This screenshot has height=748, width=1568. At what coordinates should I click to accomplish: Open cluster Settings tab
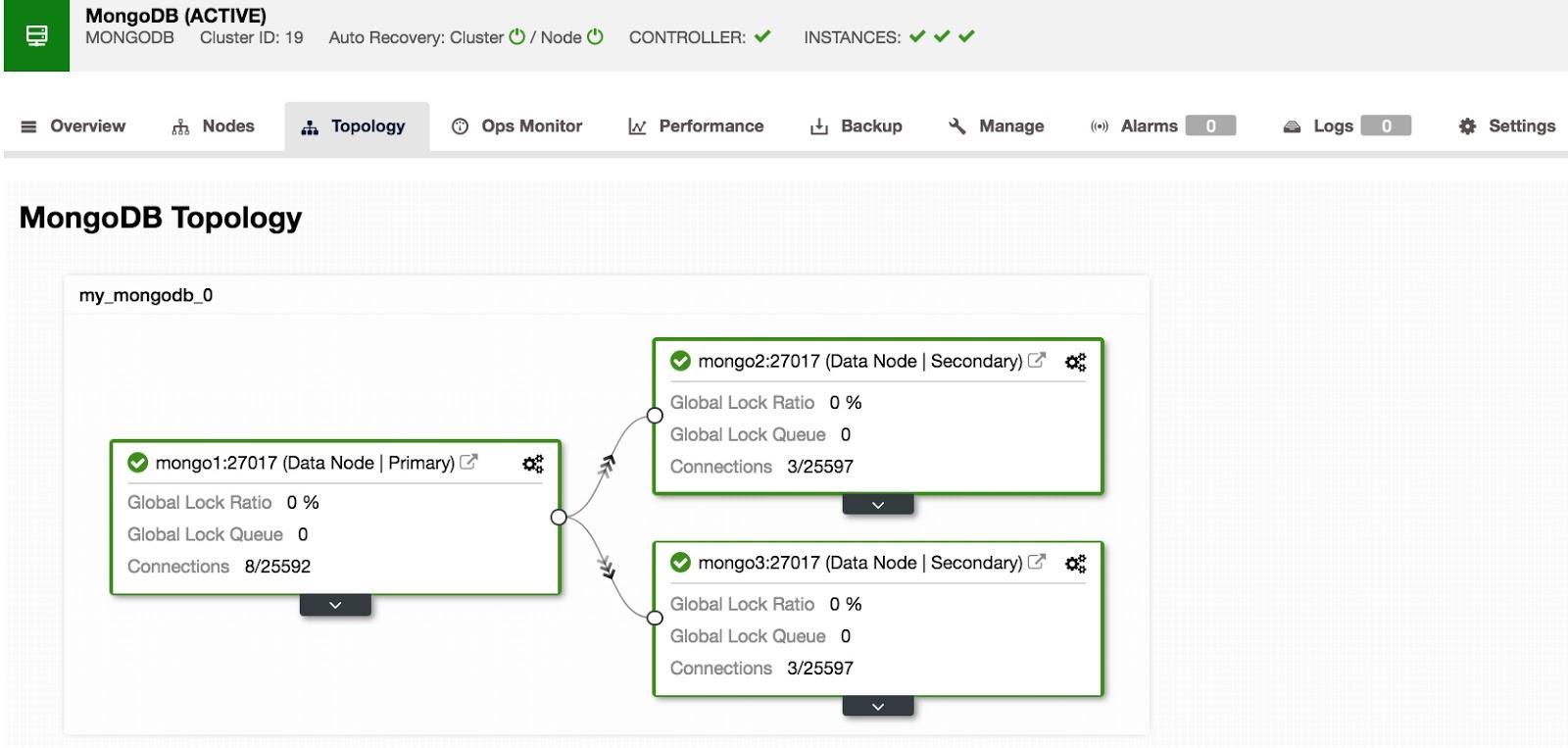pyautogui.click(x=1507, y=126)
